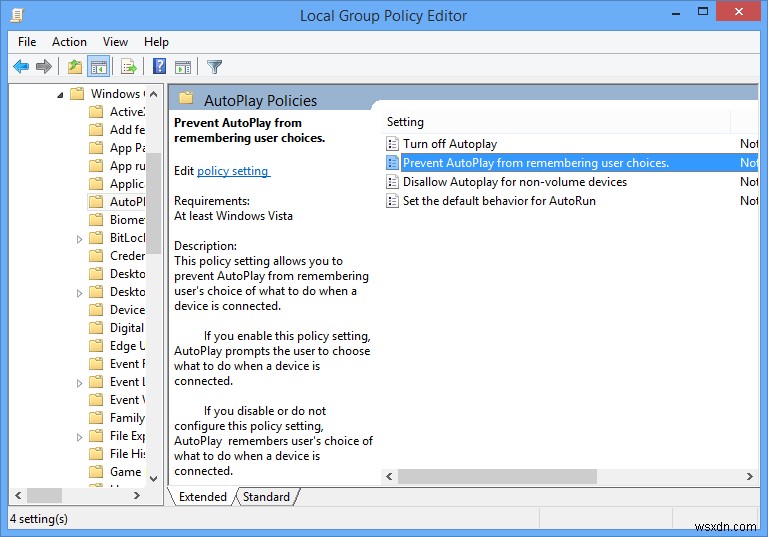This screenshot has height=537, width=768.
Task: Click the Forward arrow toolbar icon
Action: 44,67
